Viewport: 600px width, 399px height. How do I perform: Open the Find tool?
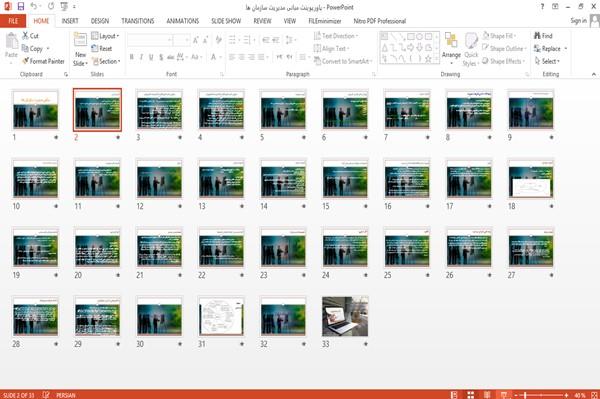pos(543,36)
